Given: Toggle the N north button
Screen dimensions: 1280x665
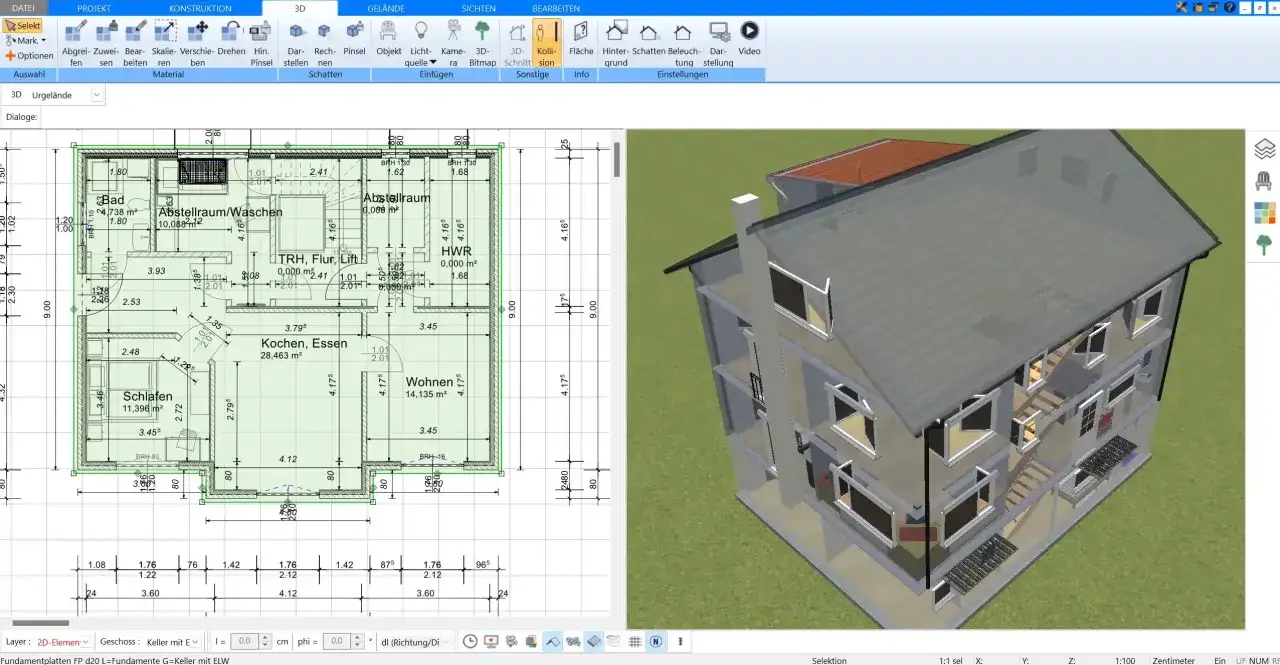Looking at the screenshot, I should click(656, 641).
